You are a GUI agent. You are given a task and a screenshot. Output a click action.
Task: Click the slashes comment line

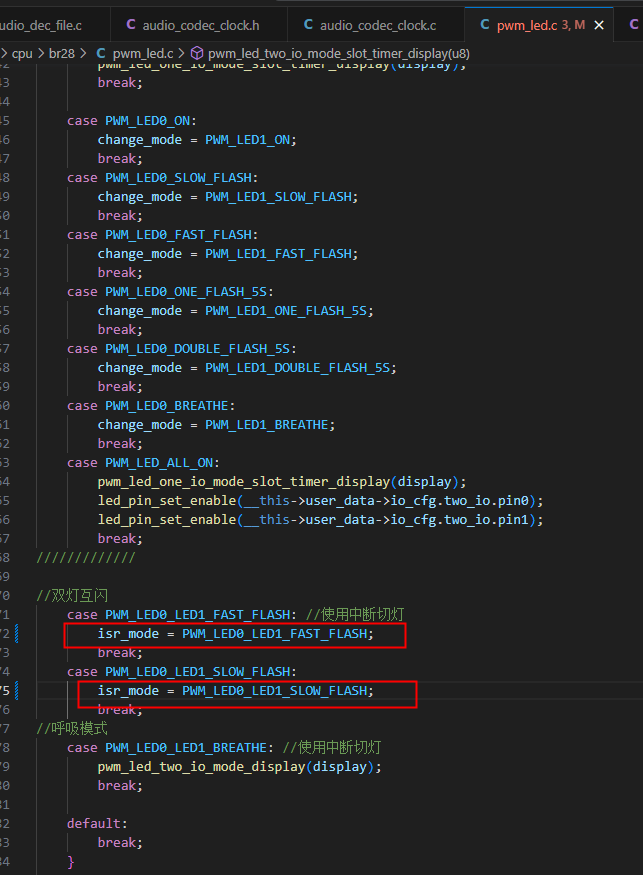click(86, 557)
